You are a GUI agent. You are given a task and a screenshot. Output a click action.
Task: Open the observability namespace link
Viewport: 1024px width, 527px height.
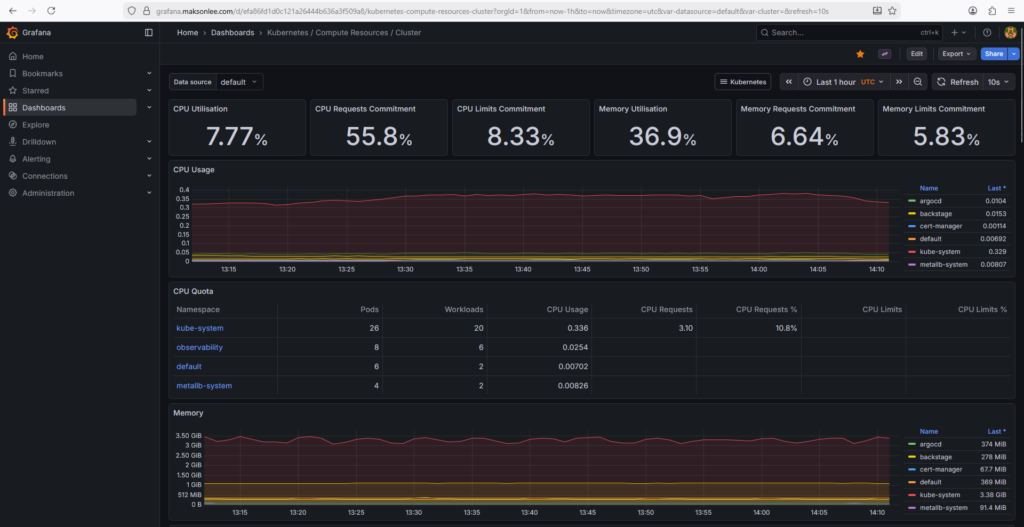point(199,347)
